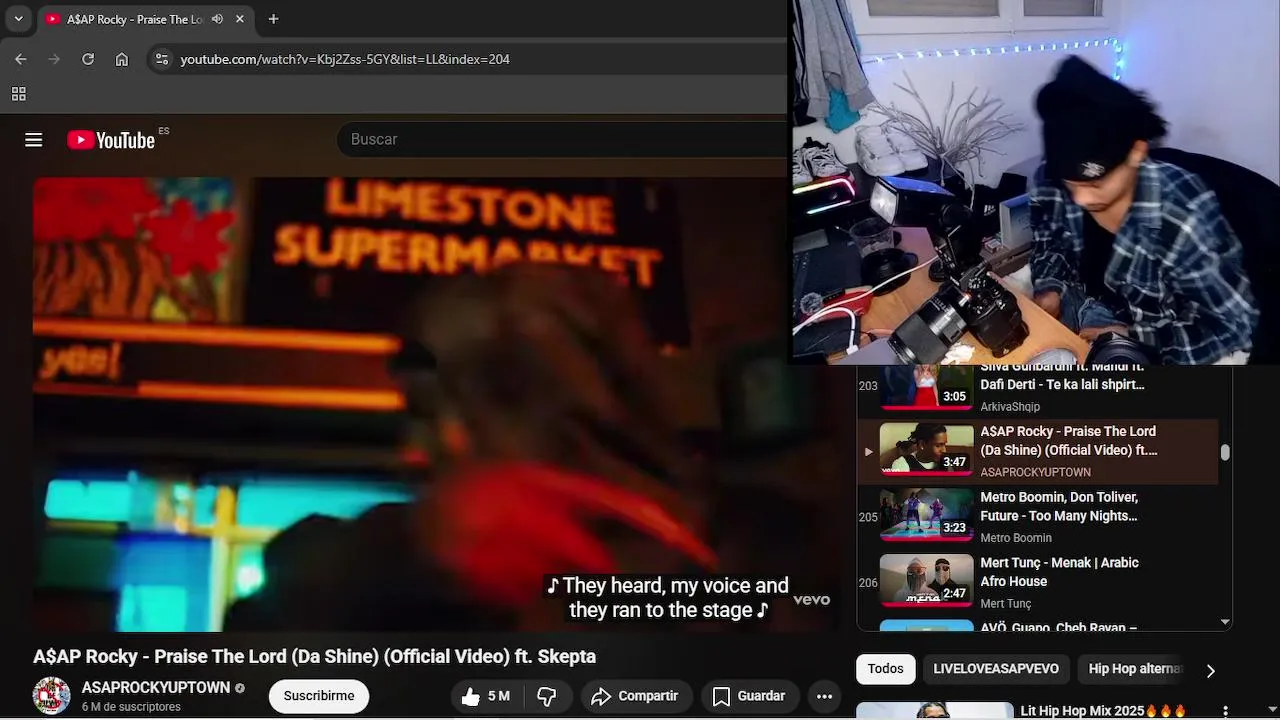The width and height of the screenshot is (1280, 720).
Task: Open options for Lit Hip Hop Mix 2025
Action: click(1225, 711)
